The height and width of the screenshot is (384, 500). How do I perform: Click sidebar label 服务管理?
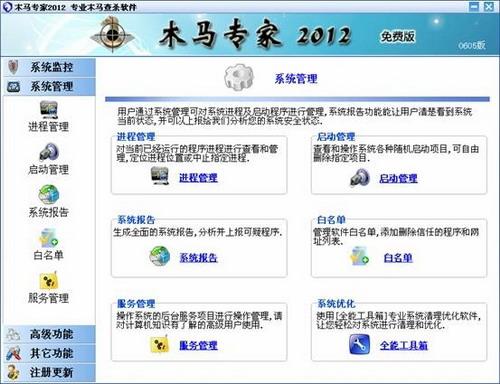tap(49, 298)
